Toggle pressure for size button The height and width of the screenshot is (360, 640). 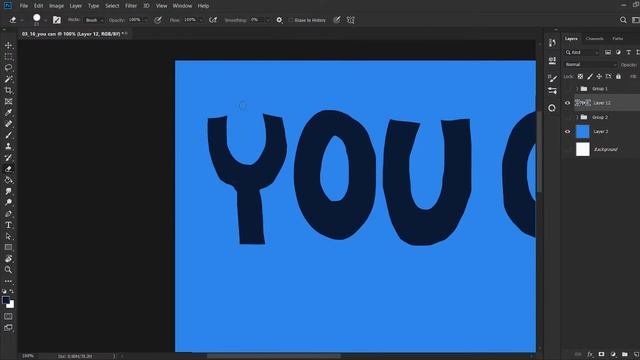point(337,20)
